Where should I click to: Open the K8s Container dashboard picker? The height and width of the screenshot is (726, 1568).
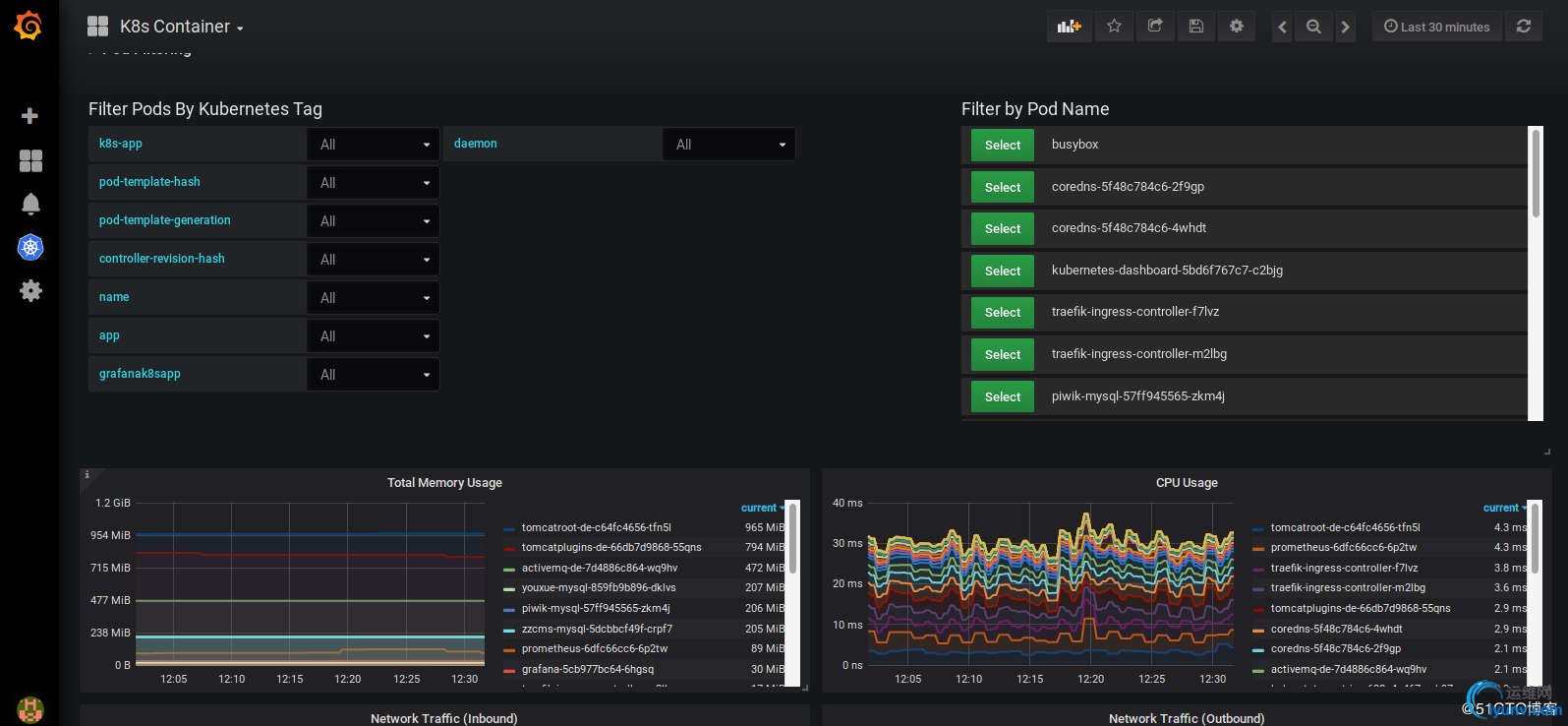click(165, 27)
